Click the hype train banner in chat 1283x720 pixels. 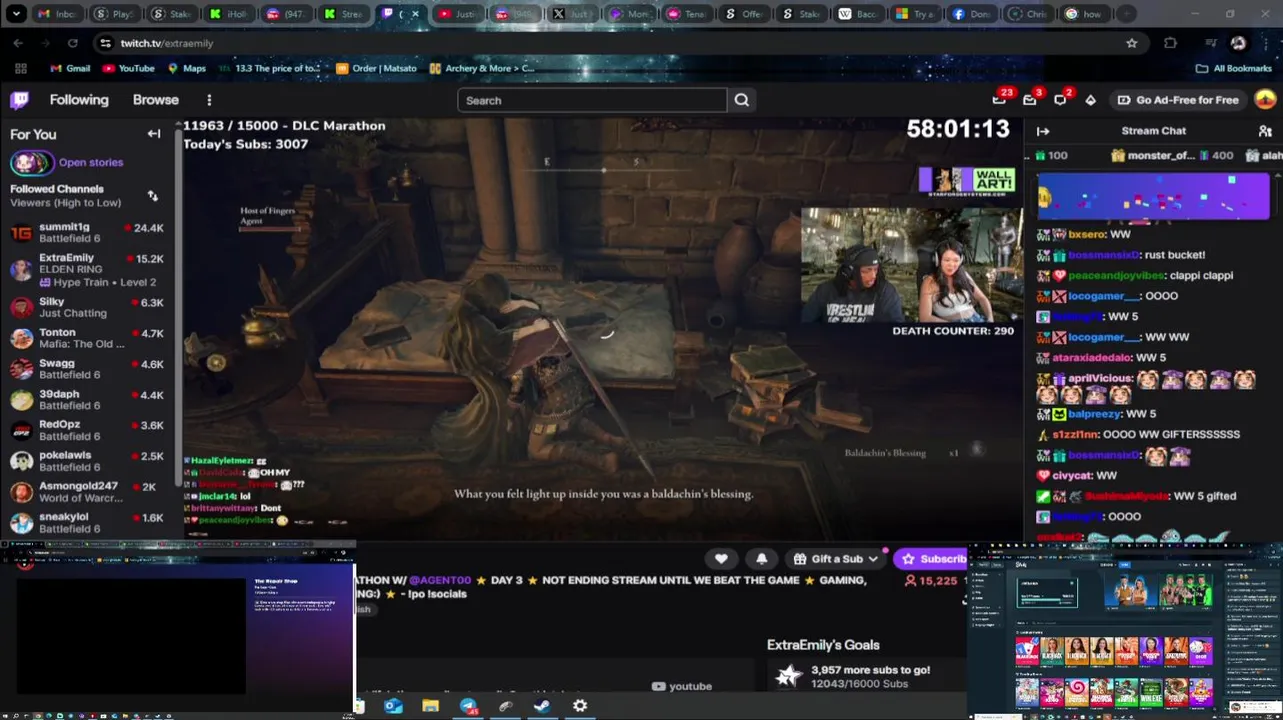click(x=1153, y=195)
